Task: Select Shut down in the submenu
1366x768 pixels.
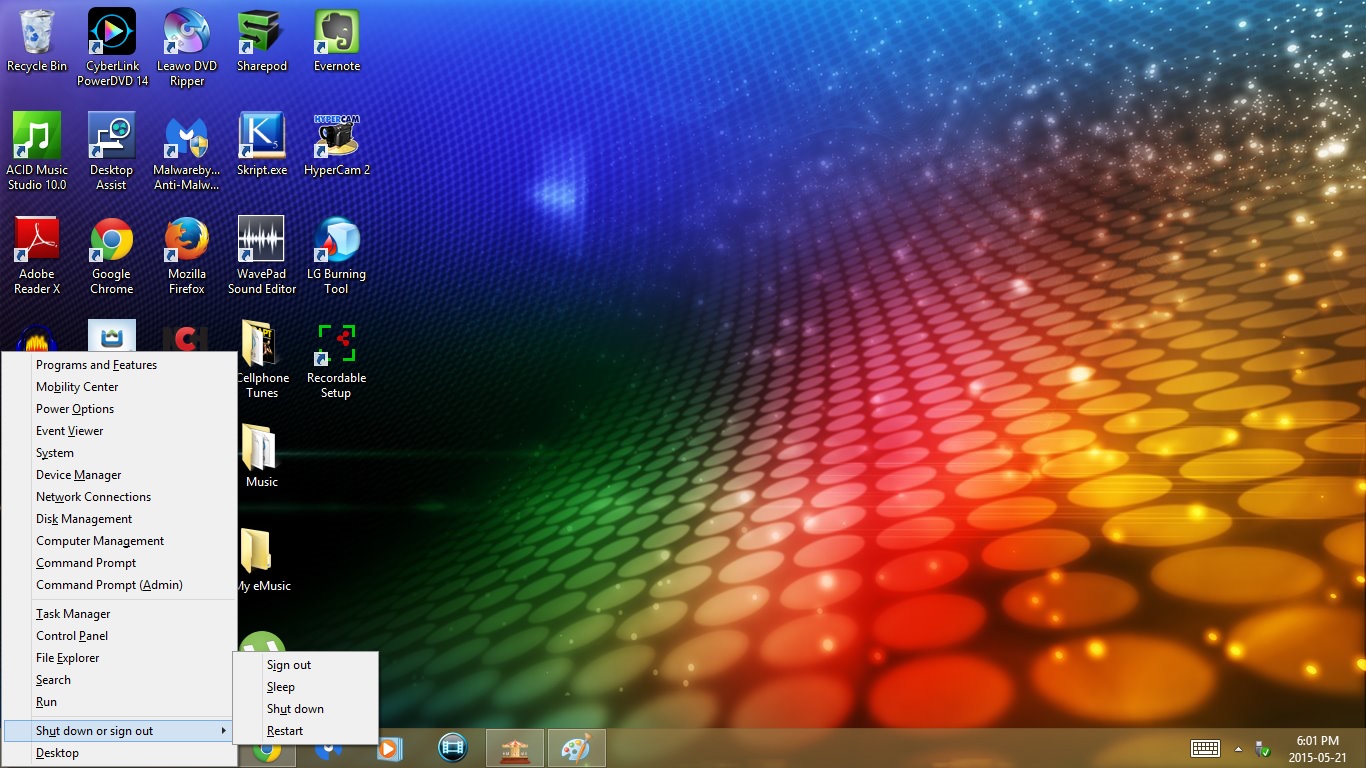Action: pyautogui.click(x=305, y=709)
